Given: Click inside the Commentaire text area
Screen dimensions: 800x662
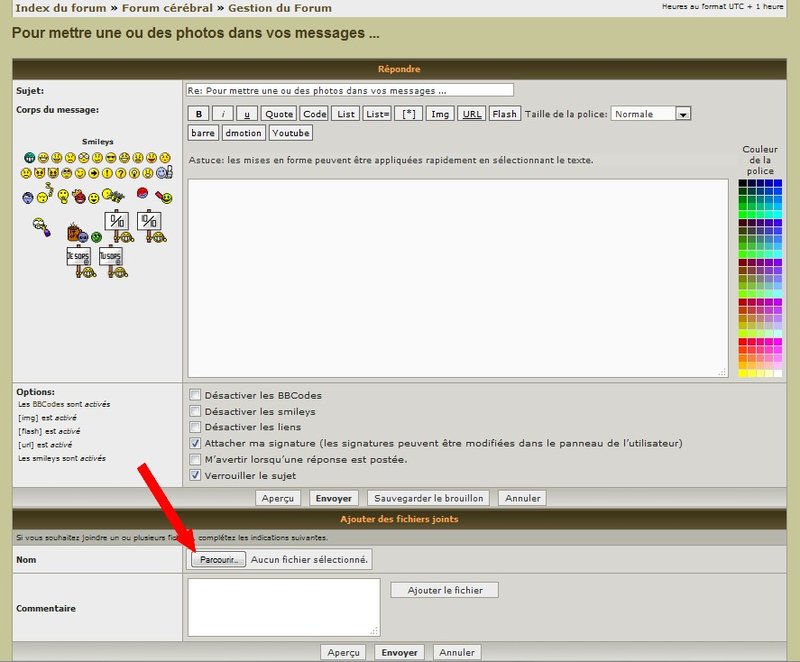Looking at the screenshot, I should tap(283, 606).
